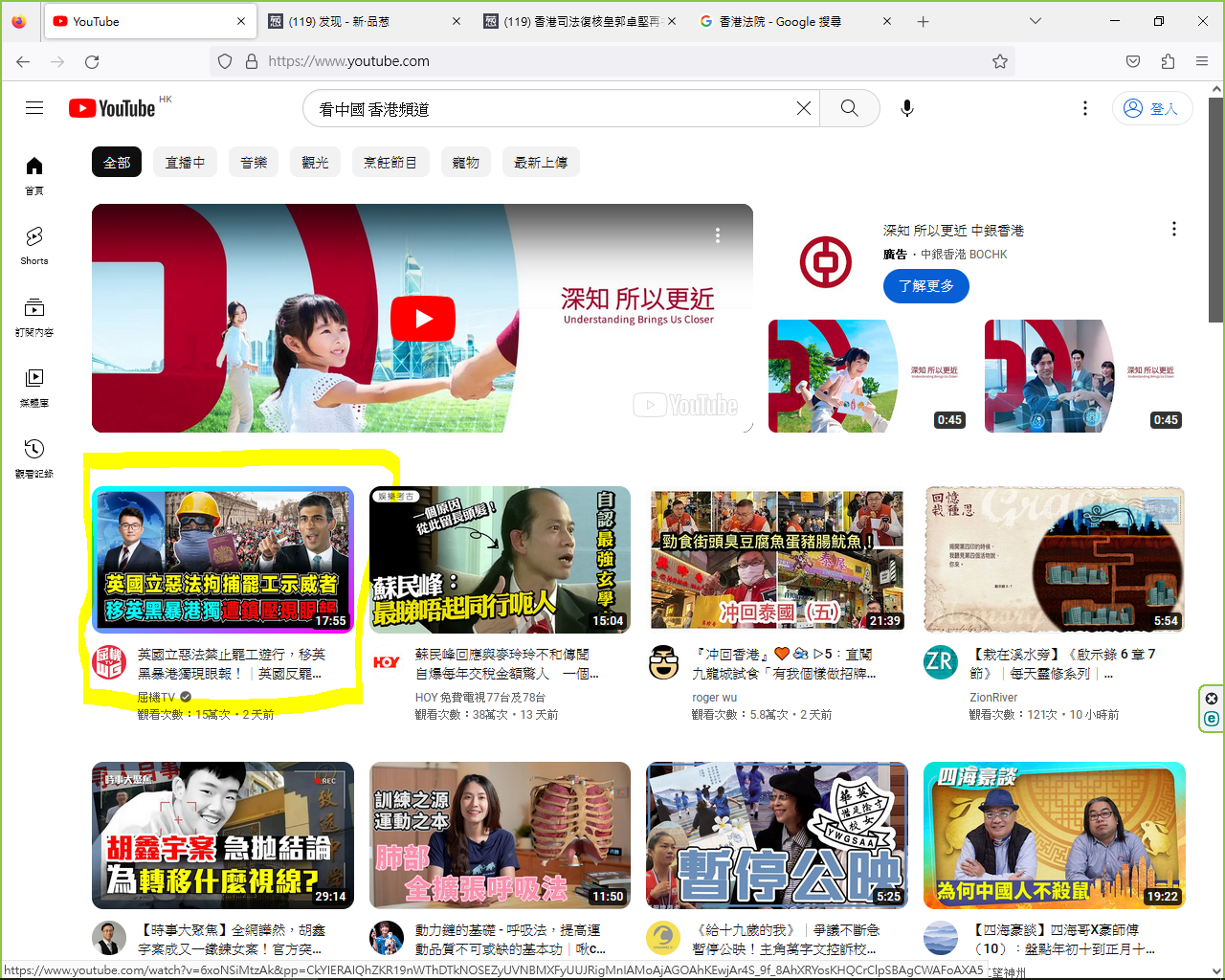This screenshot has height=980, width=1225.
Task: Expand the list all tabs chevron
Action: coord(1036,21)
